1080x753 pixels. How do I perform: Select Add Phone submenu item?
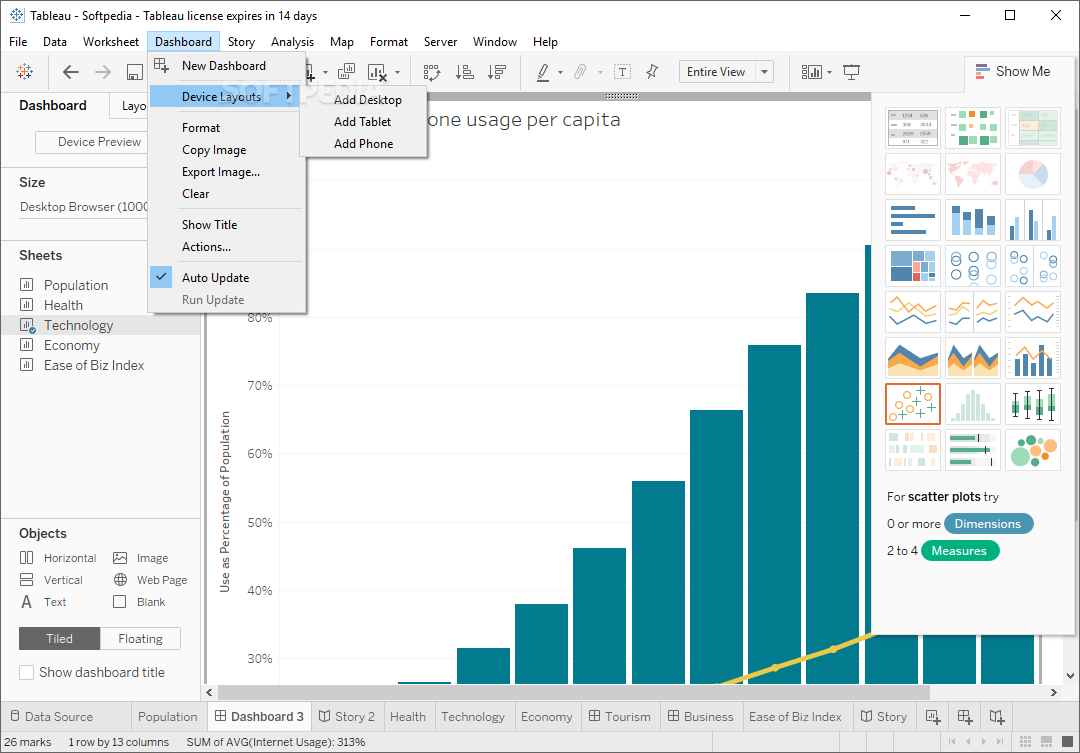(x=363, y=144)
